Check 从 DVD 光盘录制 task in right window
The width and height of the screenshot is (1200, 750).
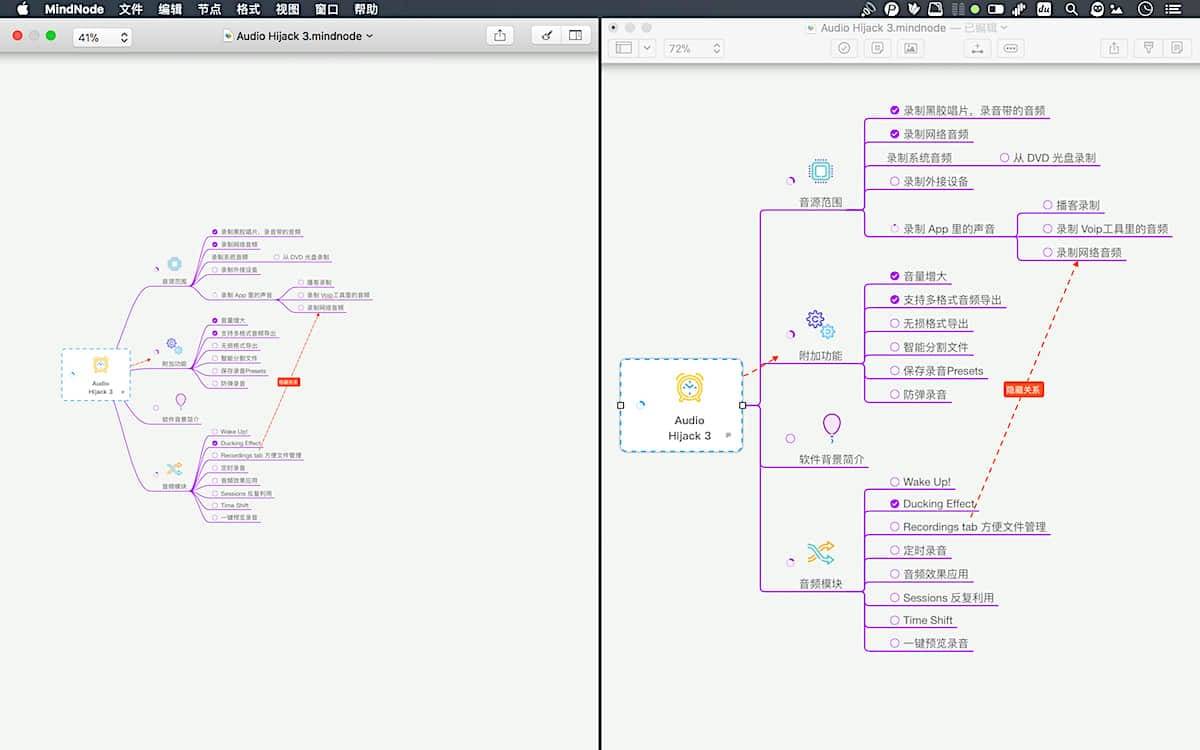(x=1004, y=158)
